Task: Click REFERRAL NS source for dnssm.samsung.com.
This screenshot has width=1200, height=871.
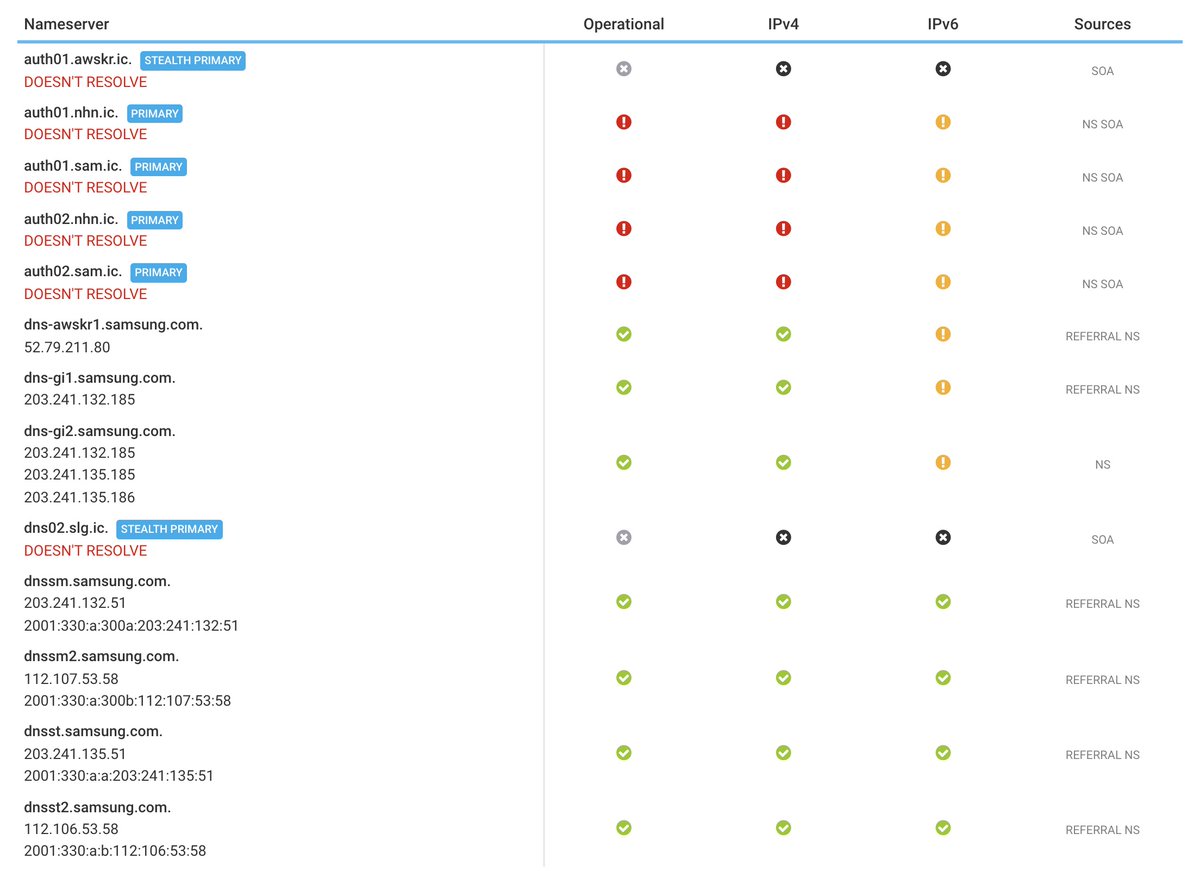Action: click(1102, 604)
